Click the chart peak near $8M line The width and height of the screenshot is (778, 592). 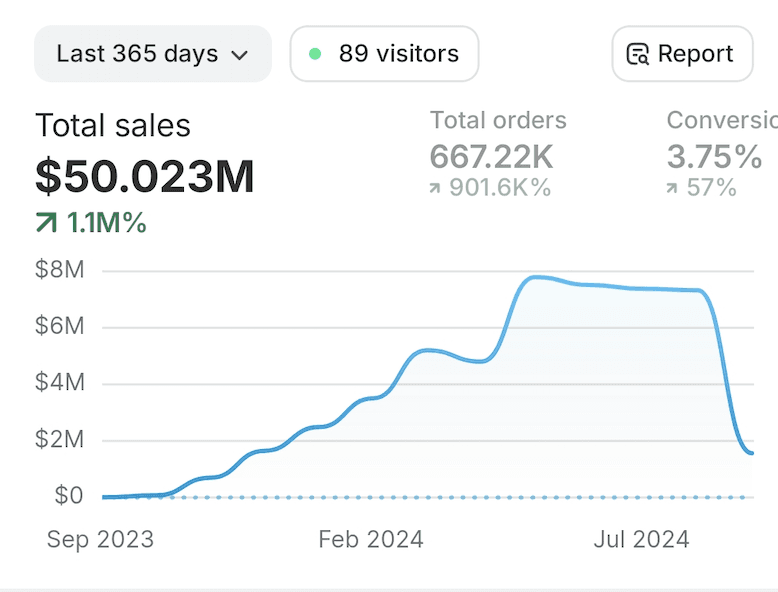tap(536, 277)
